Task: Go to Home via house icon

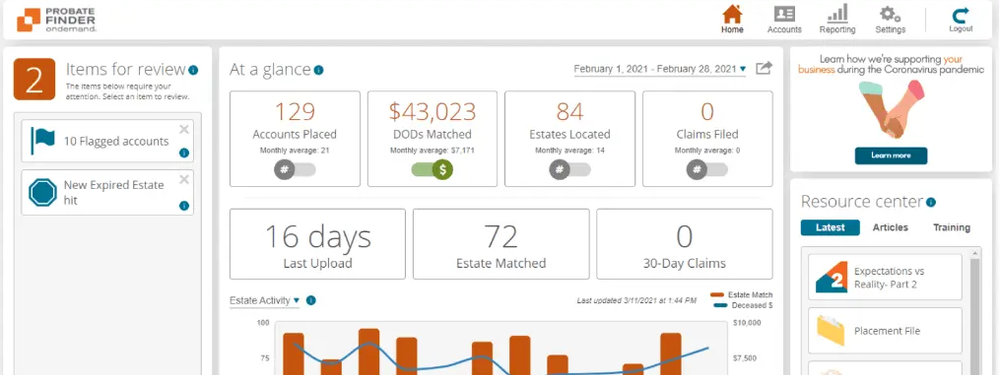Action: coord(732,14)
